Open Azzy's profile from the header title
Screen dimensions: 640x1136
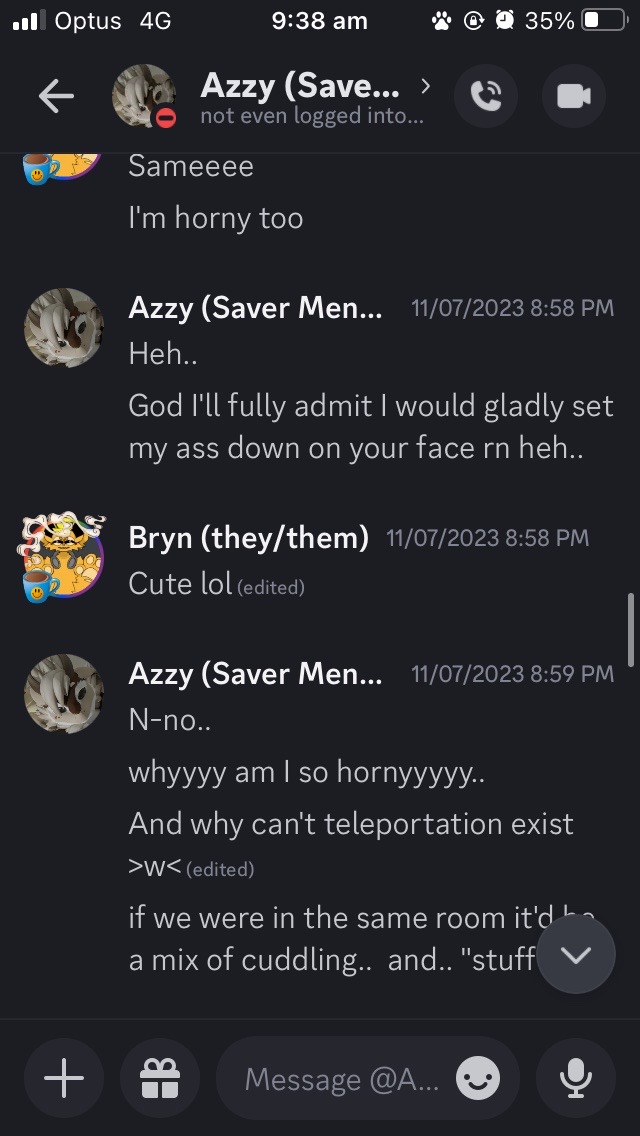point(300,86)
